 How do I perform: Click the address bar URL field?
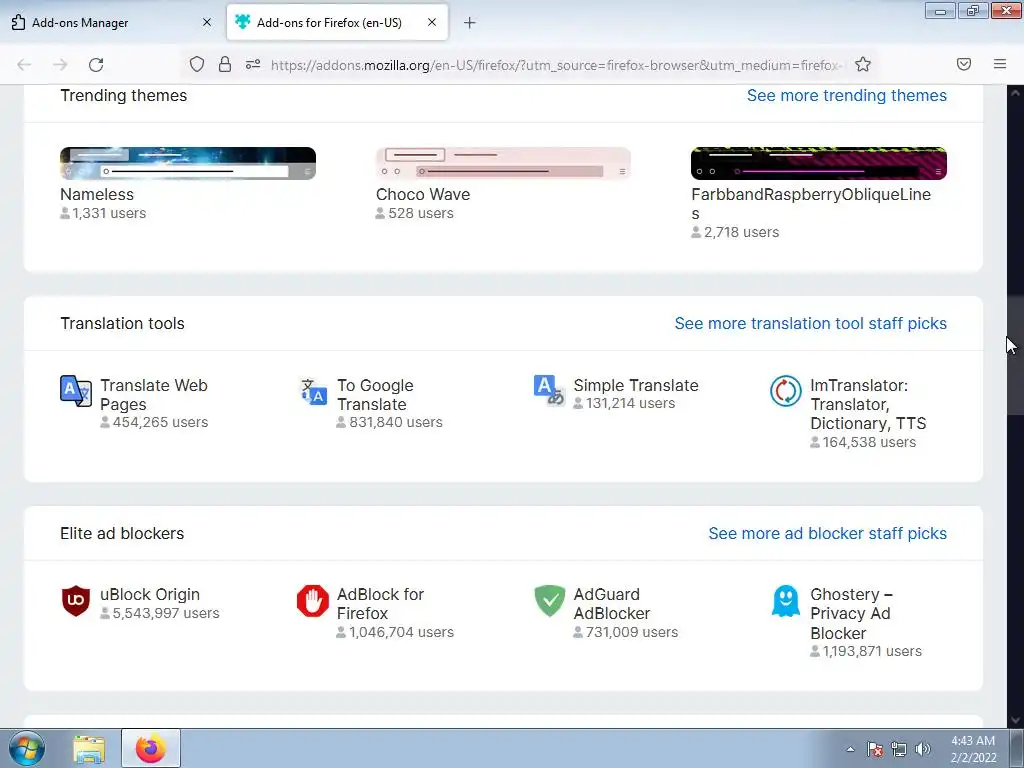(555, 65)
